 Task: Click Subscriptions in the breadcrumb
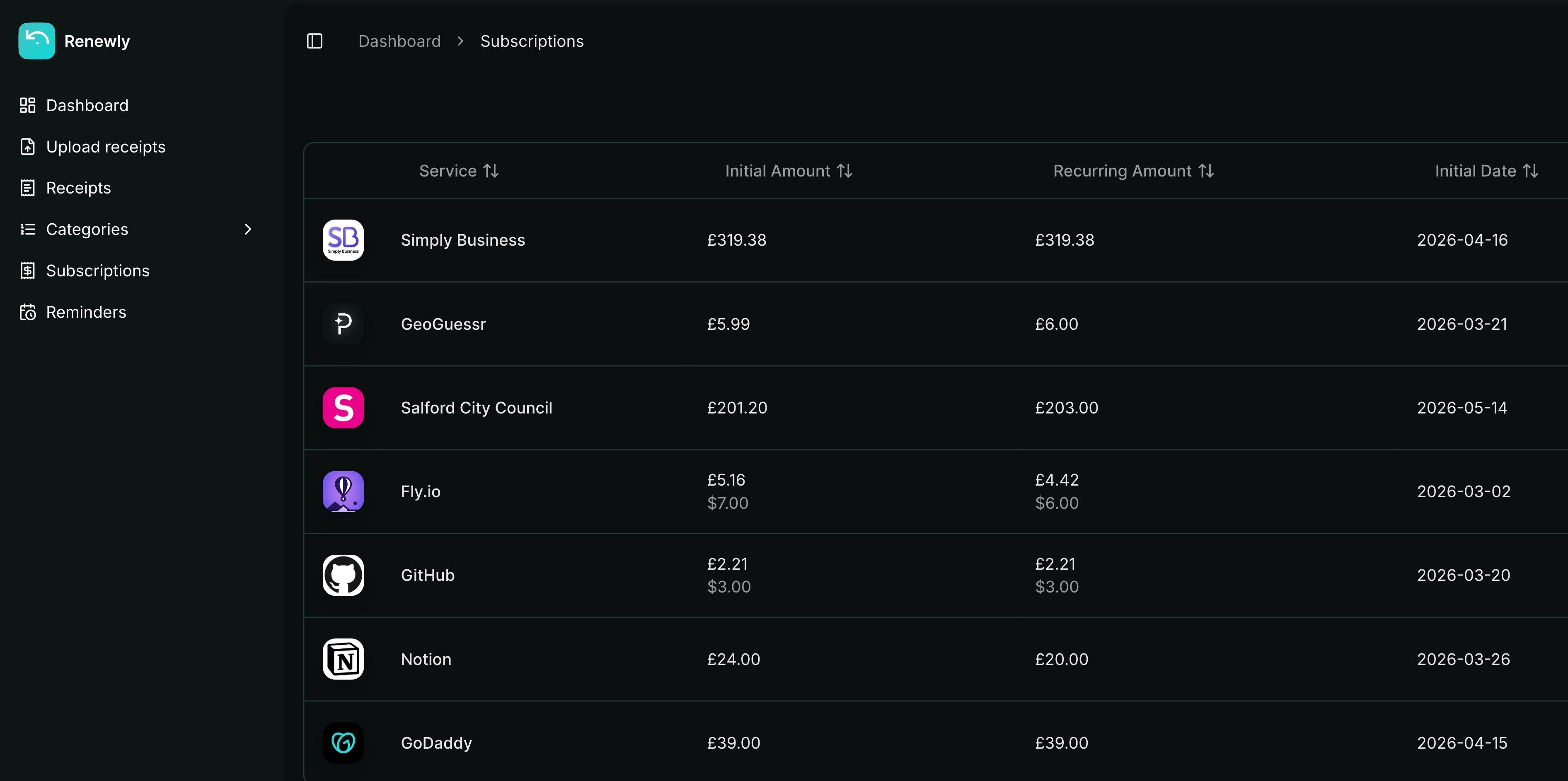pos(532,41)
